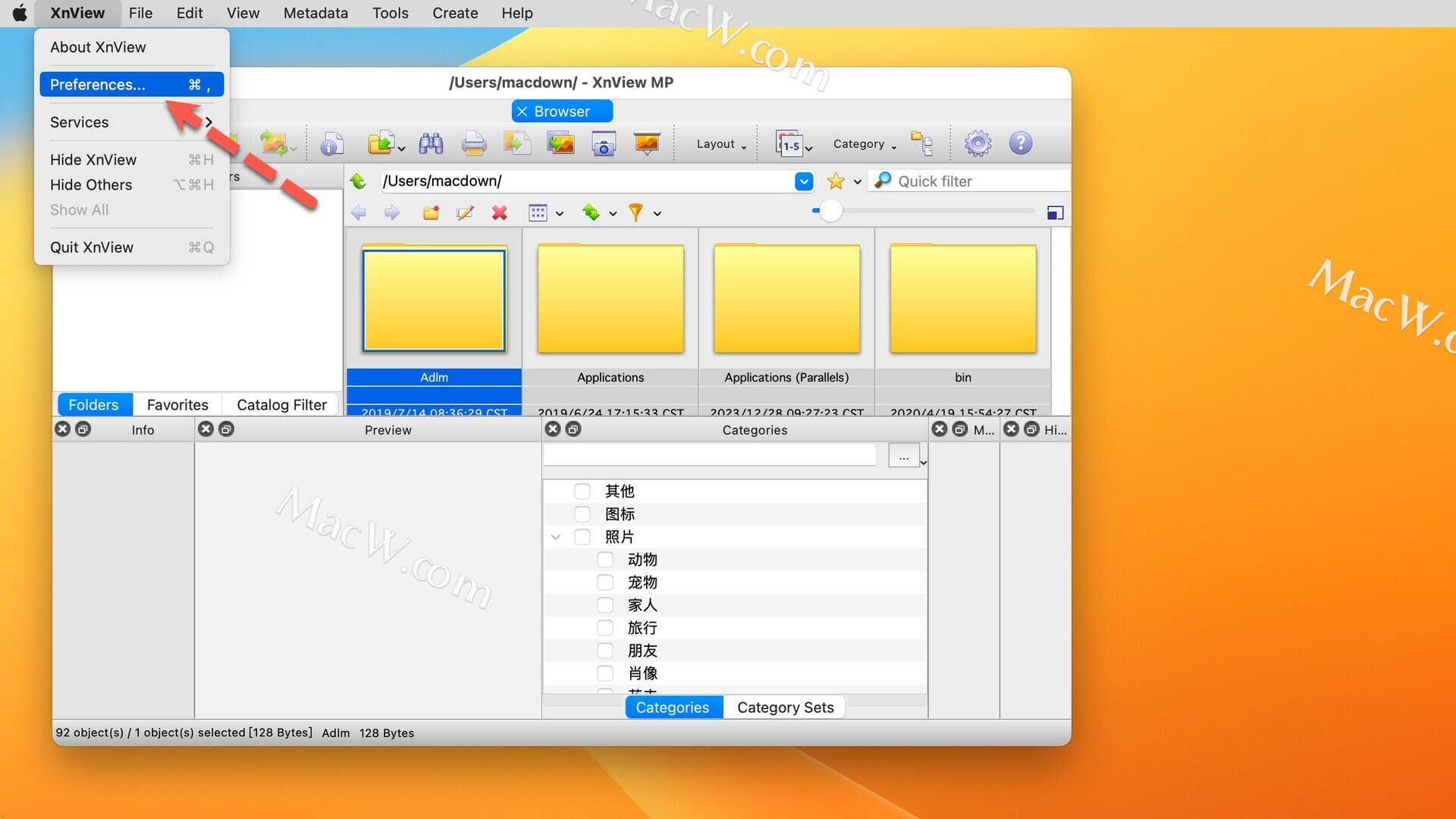Image resolution: width=1456 pixels, height=819 pixels.
Task: Float the Preview panel with its undock icon
Action: coord(226,429)
